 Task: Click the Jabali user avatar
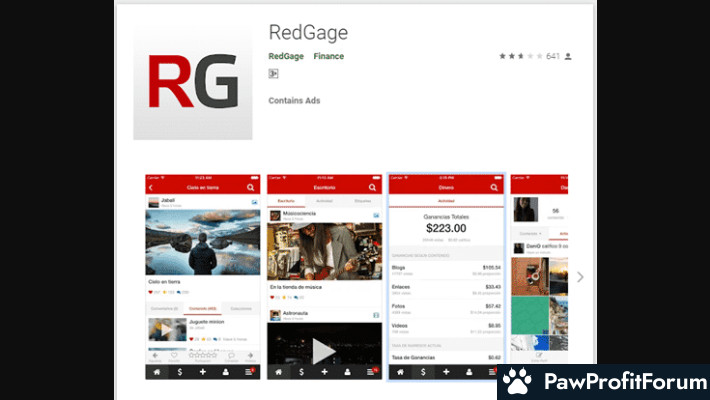pos(154,202)
